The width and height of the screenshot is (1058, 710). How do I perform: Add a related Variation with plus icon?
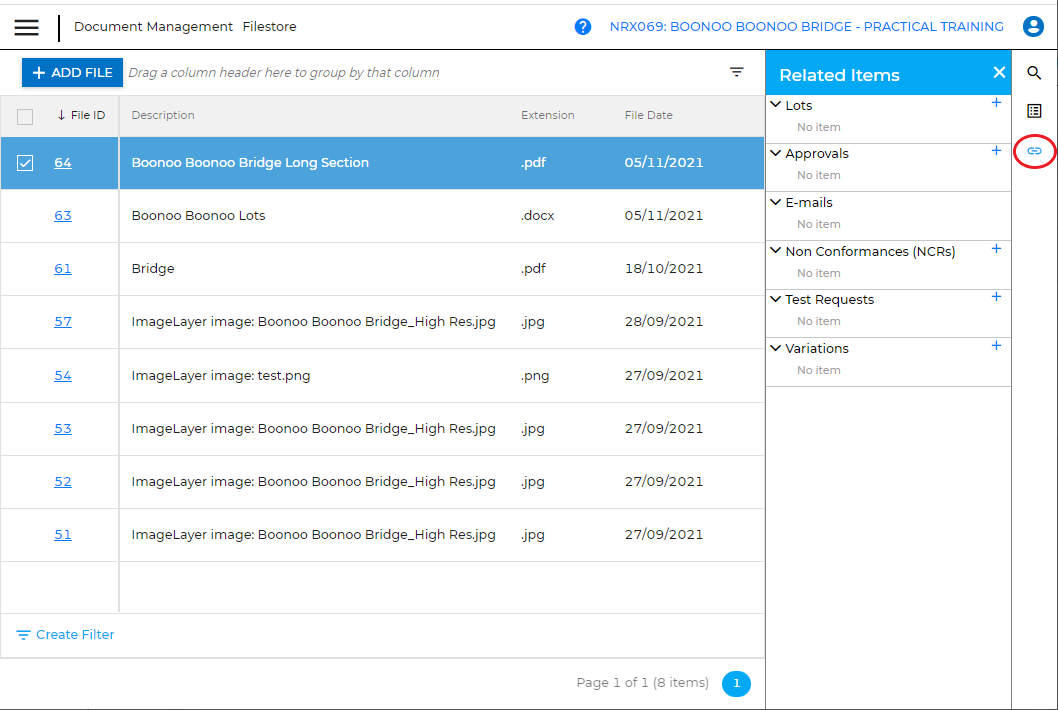tap(996, 346)
